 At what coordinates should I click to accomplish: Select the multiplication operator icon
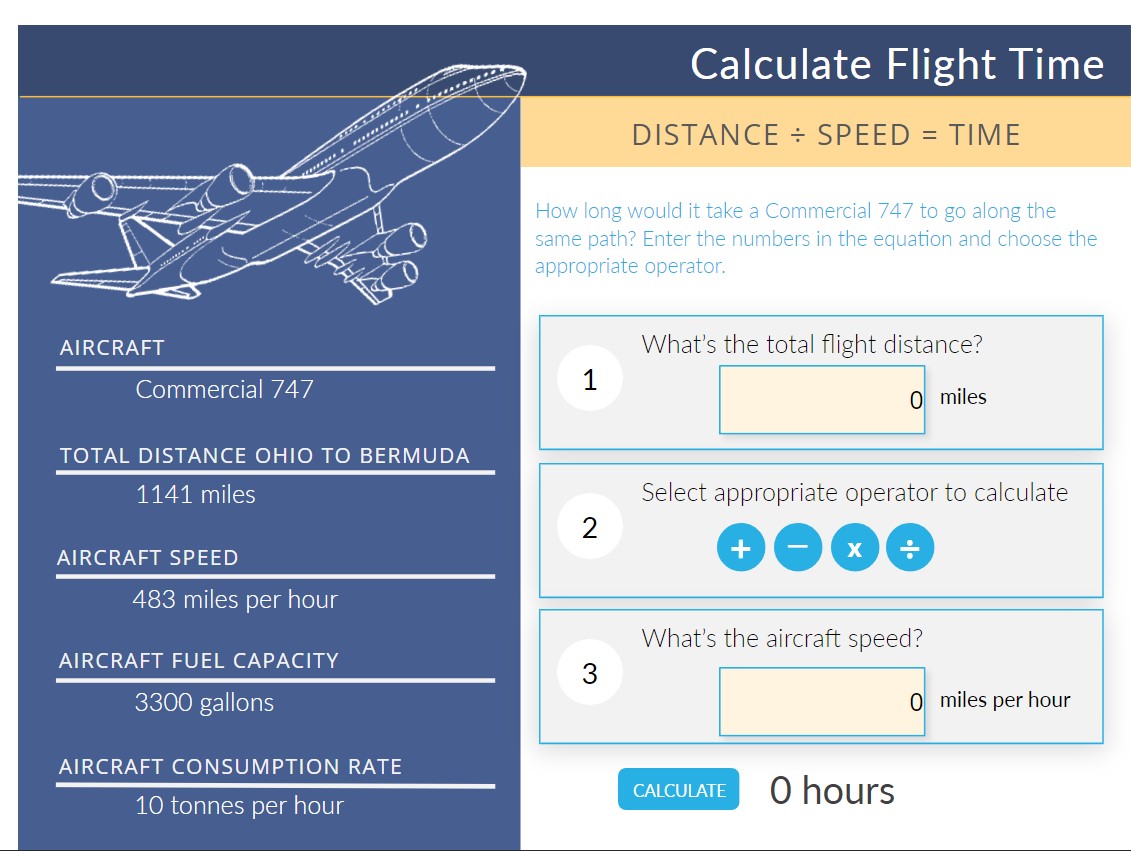pos(854,547)
